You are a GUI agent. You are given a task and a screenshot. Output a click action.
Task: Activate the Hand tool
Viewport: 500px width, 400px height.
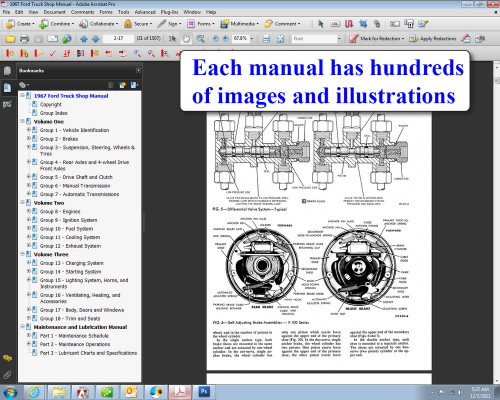coord(186,39)
